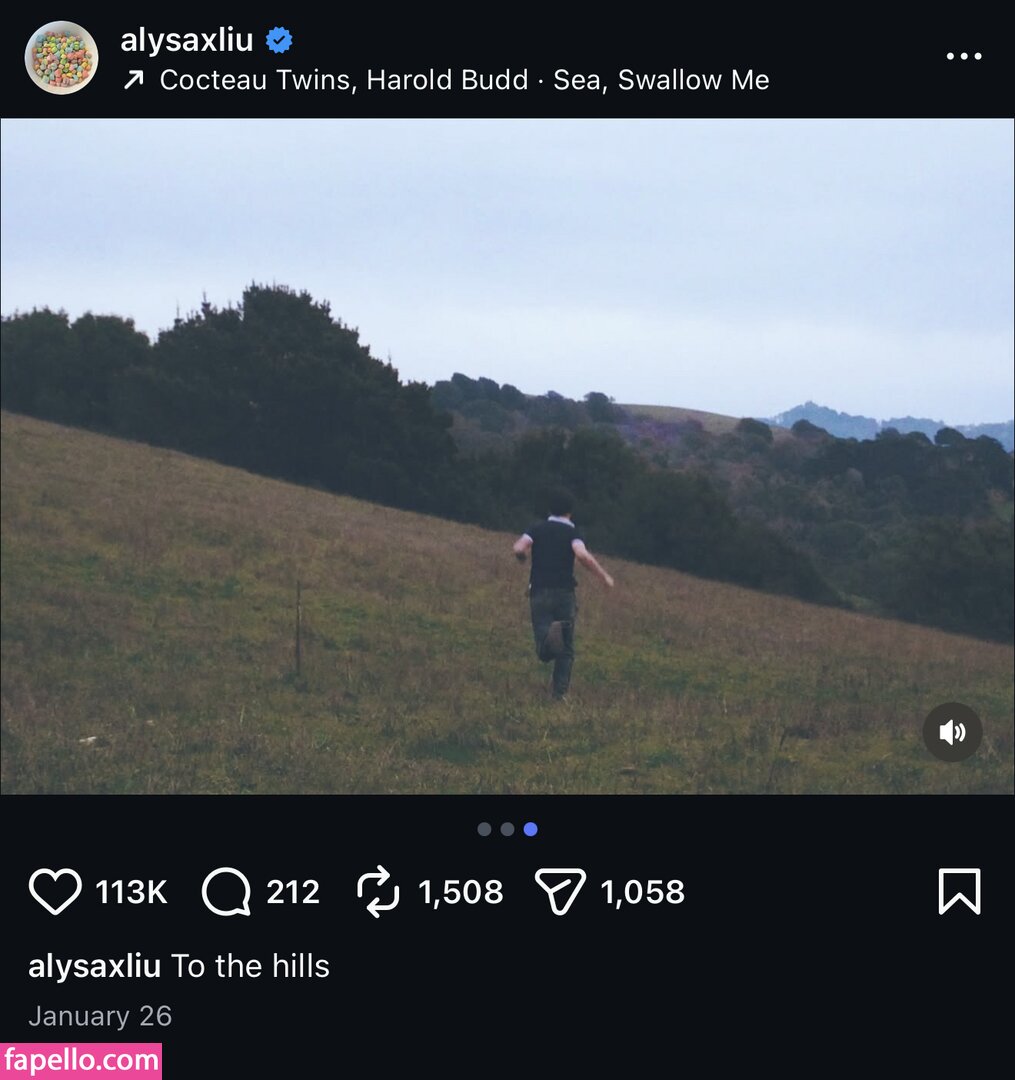This screenshot has width=1015, height=1080.
Task: Click the blue verified badge
Action: [x=279, y=40]
